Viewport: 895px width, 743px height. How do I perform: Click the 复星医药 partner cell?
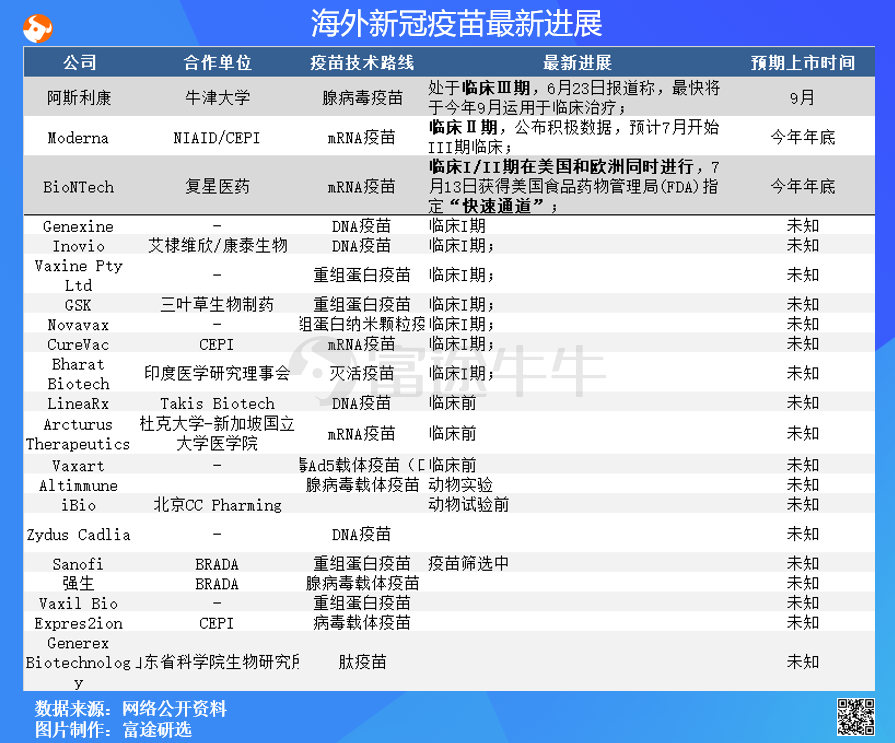click(x=217, y=187)
